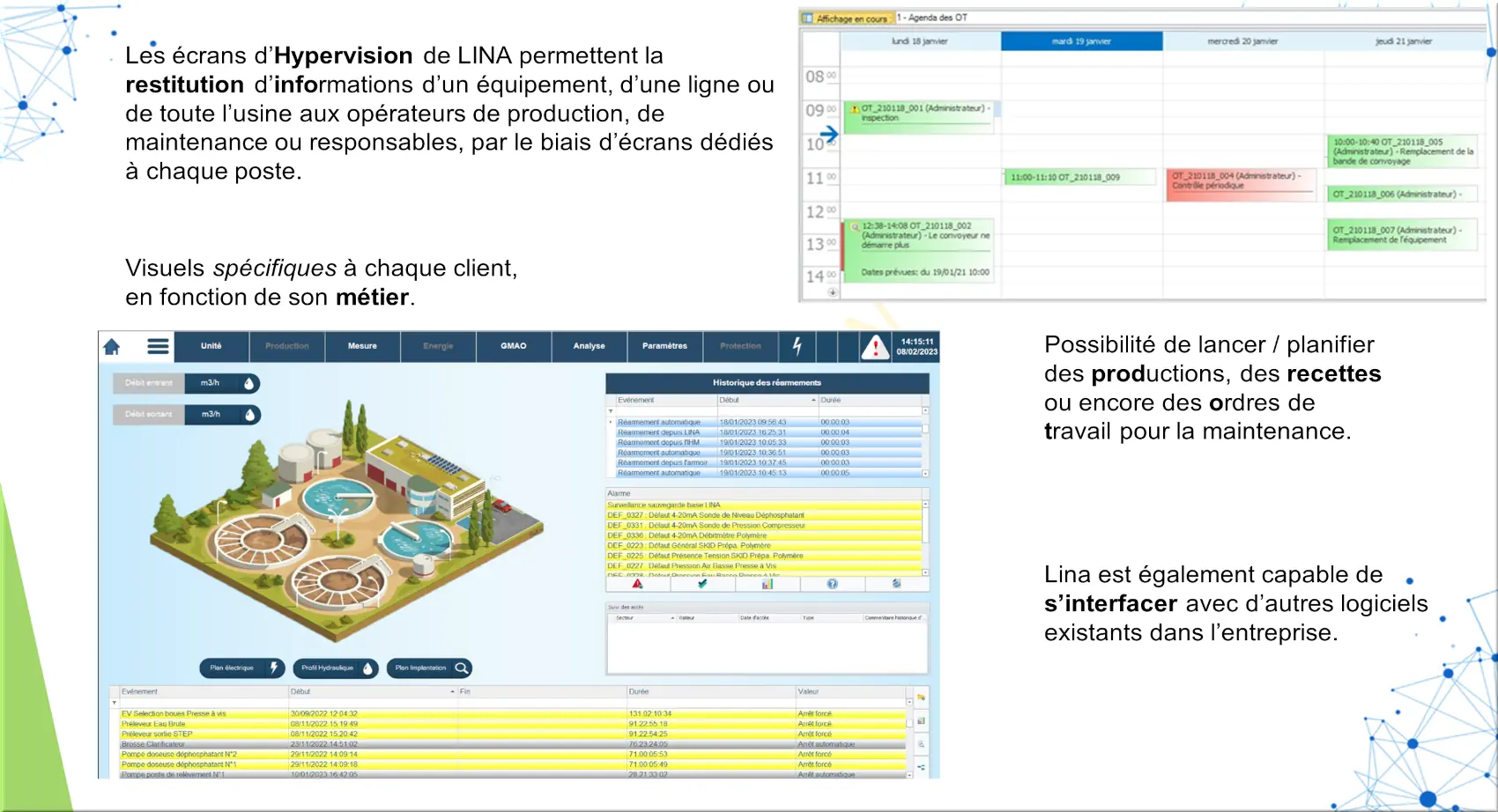Click the alarm warning triangle icon
This screenshot has height=812, width=1498.
(875, 347)
